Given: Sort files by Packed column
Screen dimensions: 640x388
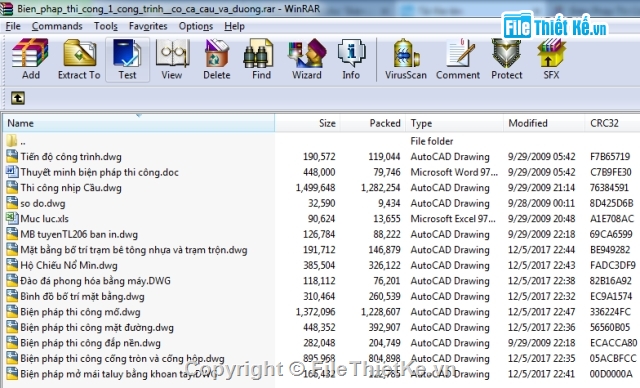Looking at the screenshot, I should click(373, 123).
